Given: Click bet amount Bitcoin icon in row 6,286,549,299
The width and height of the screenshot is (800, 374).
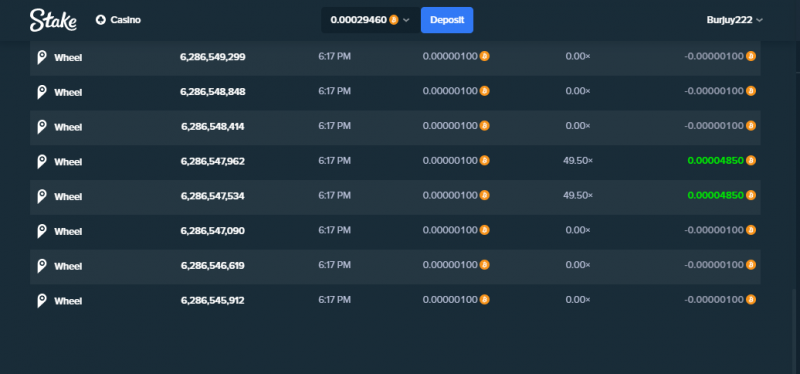Looking at the screenshot, I should pos(484,56).
